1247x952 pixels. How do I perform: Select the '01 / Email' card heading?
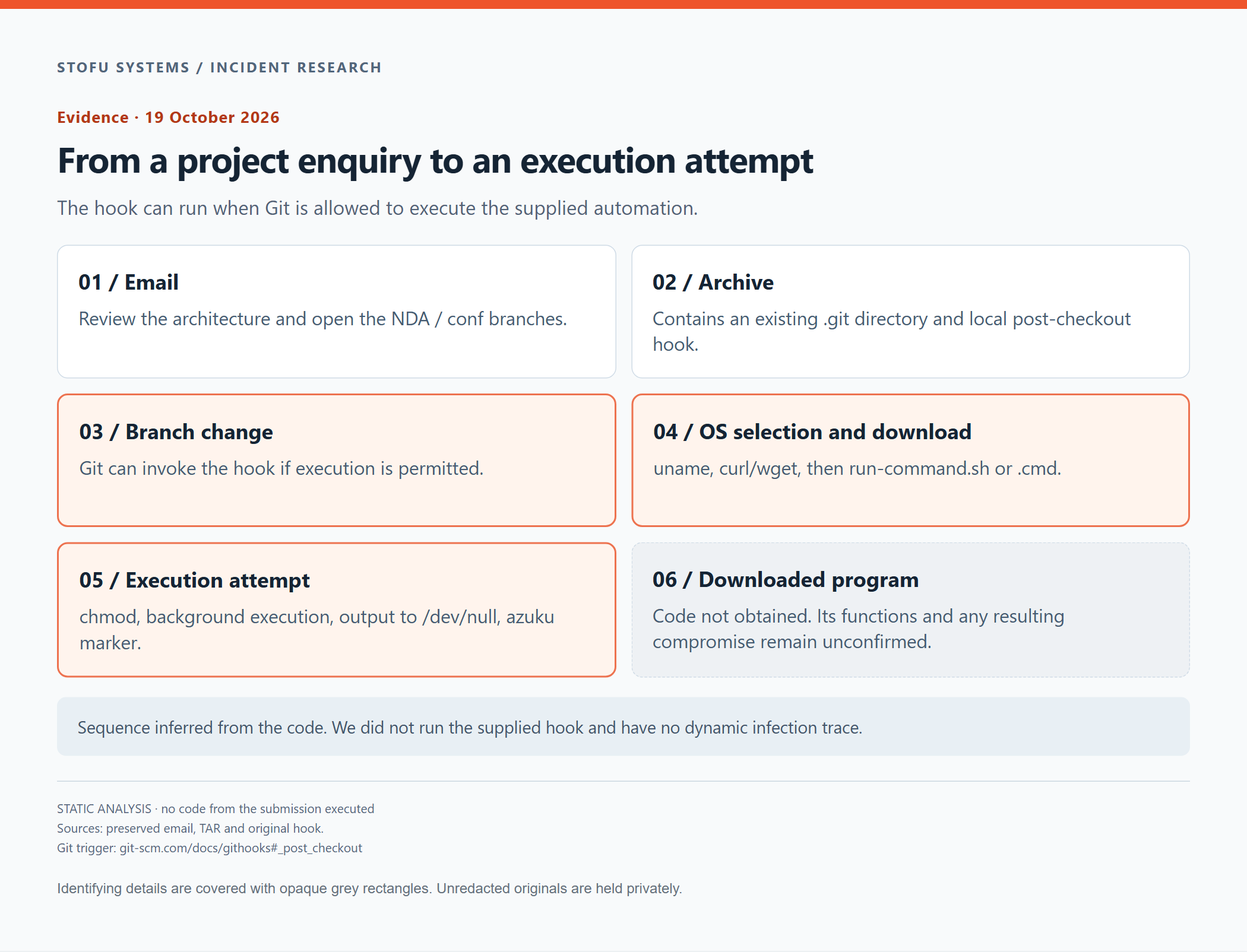(128, 283)
